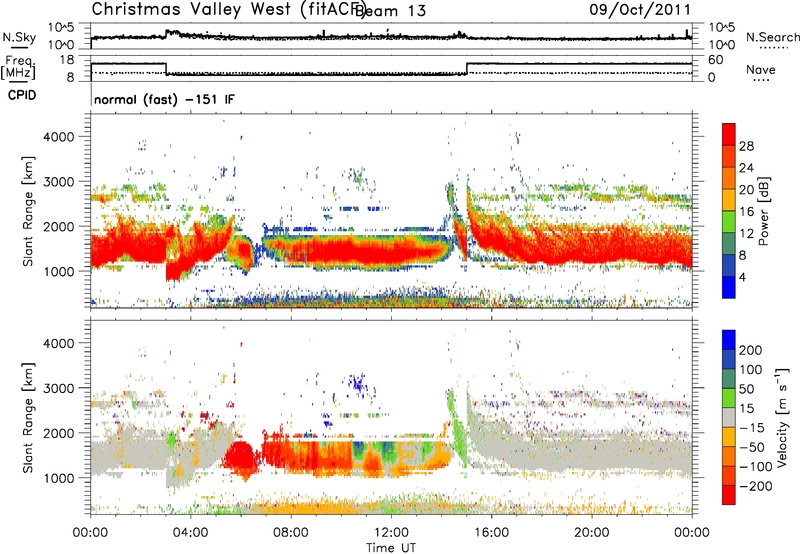Click the 'normal (fast) -151 IF' text
This screenshot has height=554, width=800.
tap(164, 99)
